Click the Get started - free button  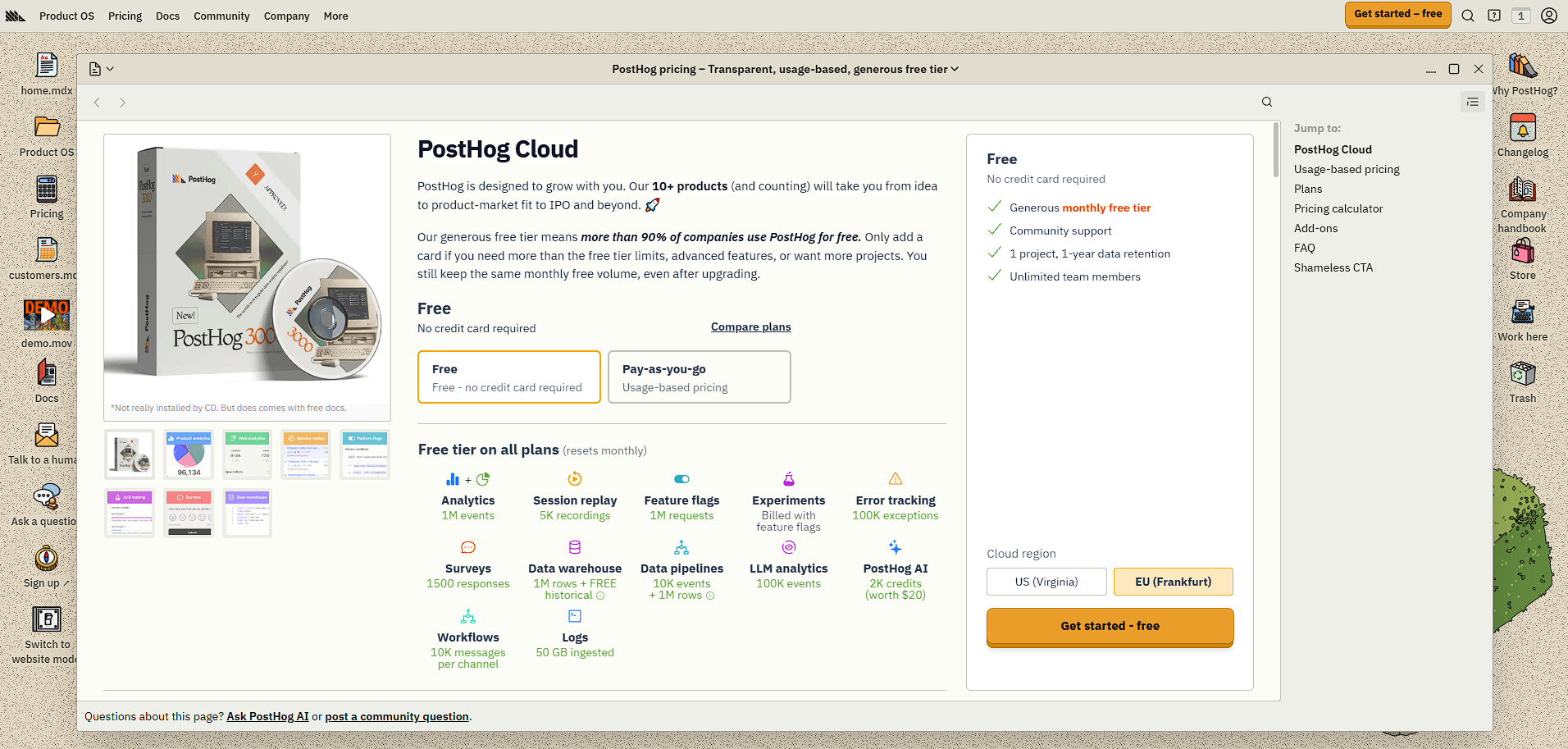(1110, 626)
